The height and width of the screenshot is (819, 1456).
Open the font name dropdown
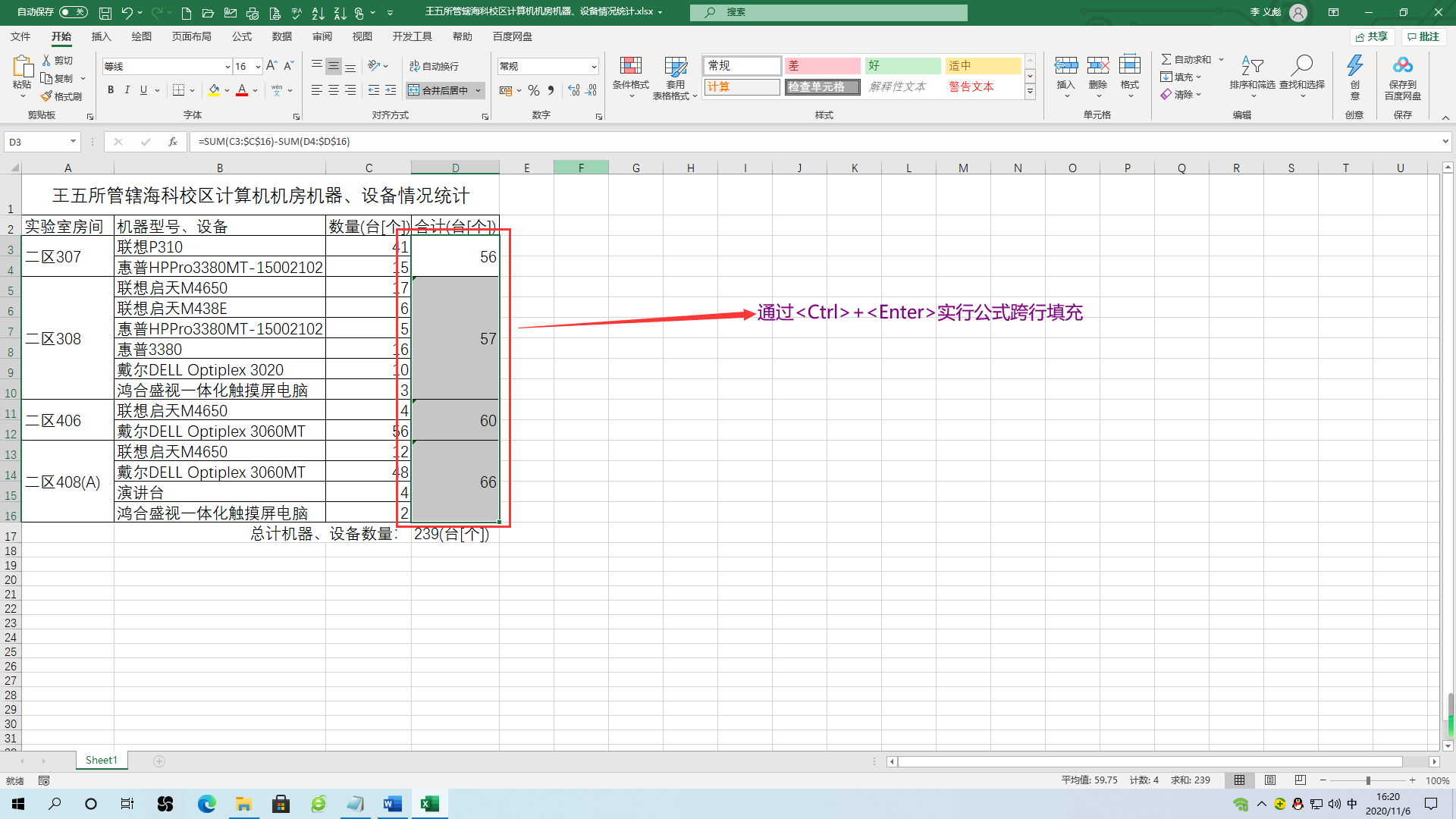[227, 67]
